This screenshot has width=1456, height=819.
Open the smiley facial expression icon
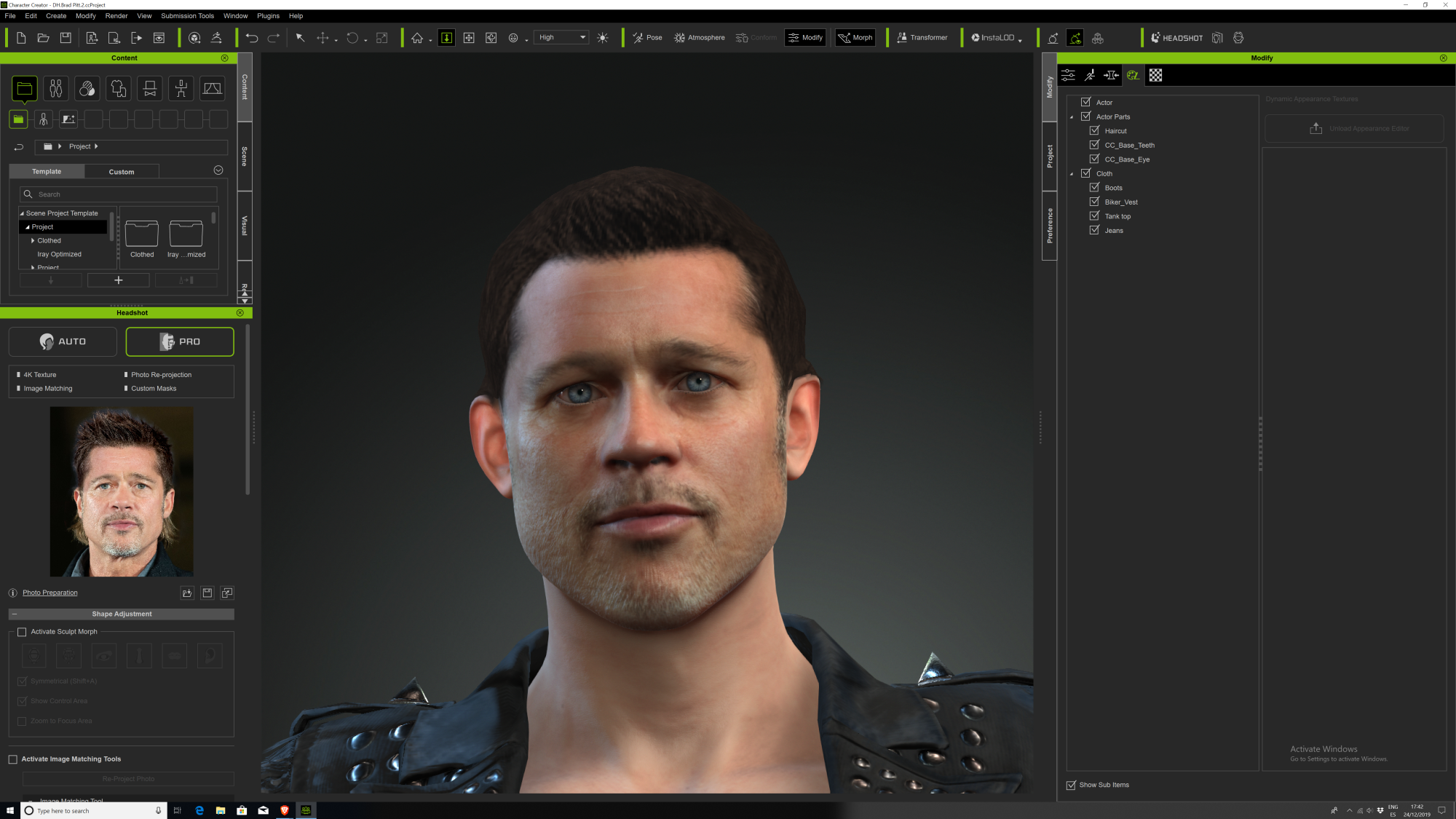513,38
